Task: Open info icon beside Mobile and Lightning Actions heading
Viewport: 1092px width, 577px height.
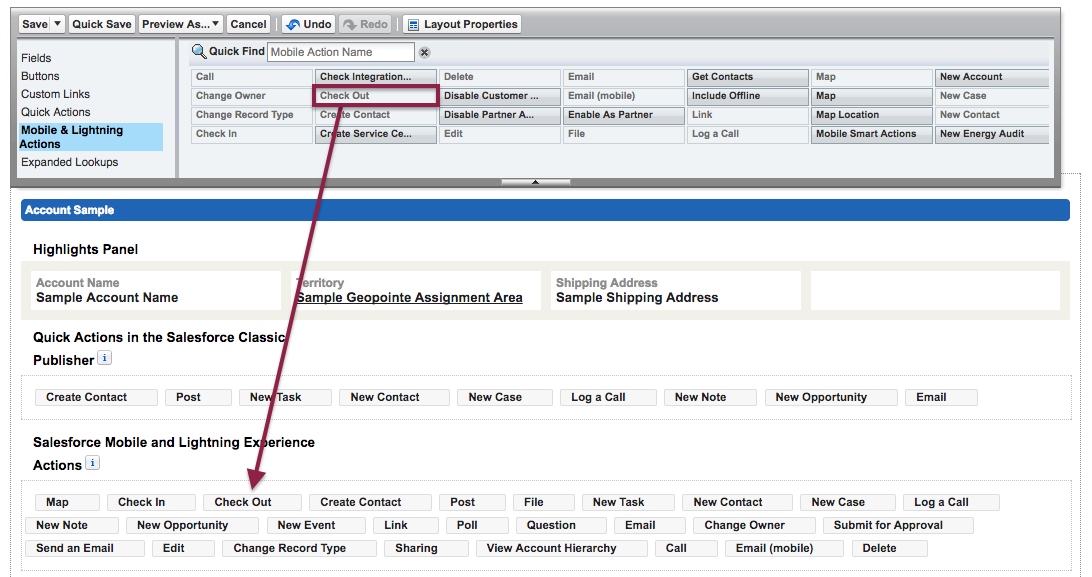Action: 93,463
